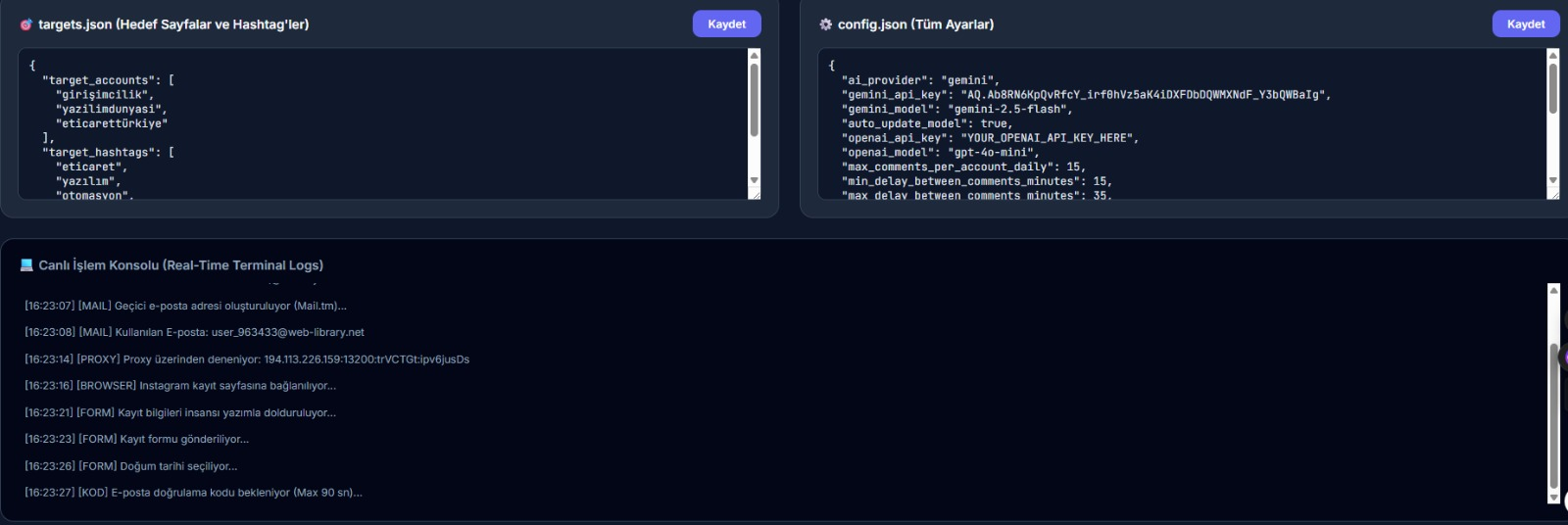
Task: Click the targets.json scrollbar up arrow
Action: click(754, 55)
